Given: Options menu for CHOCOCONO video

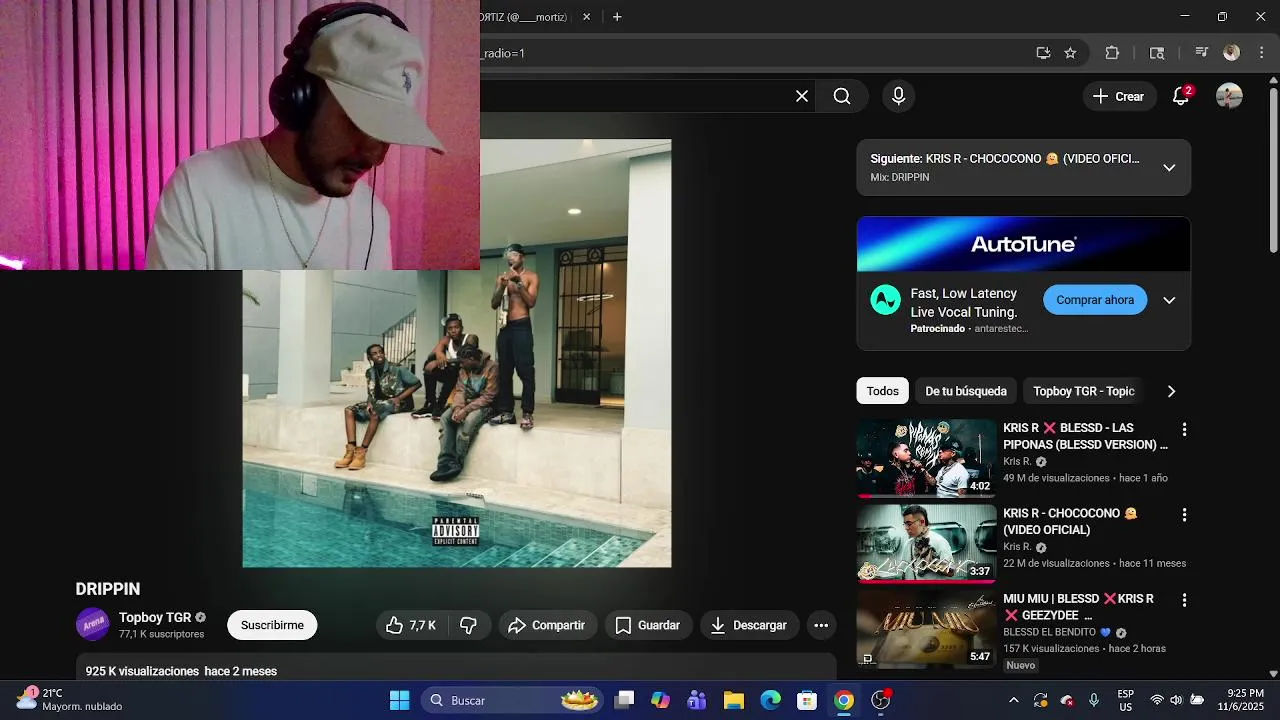Looking at the screenshot, I should coord(1184,515).
